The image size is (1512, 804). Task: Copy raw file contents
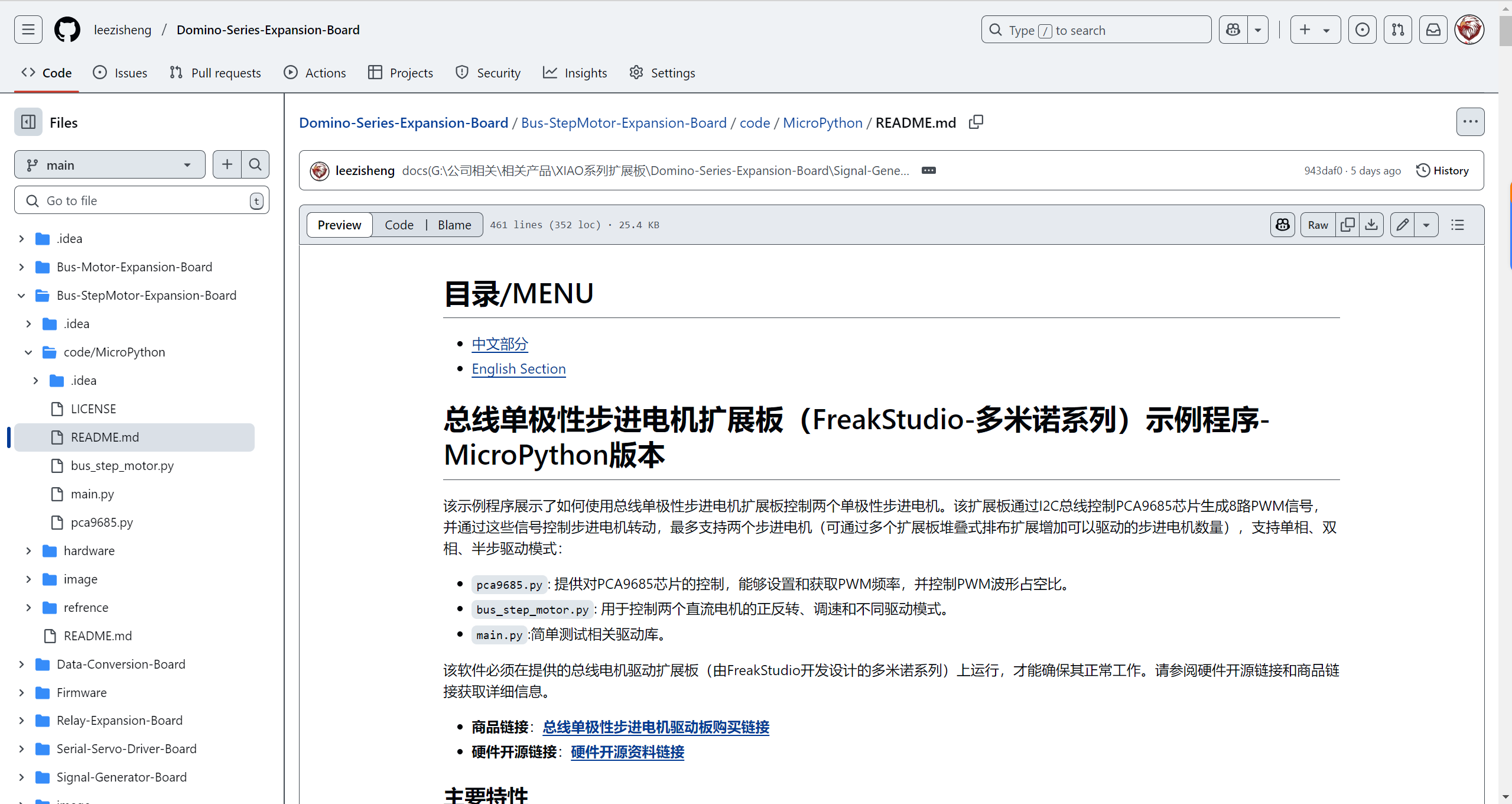click(1348, 225)
